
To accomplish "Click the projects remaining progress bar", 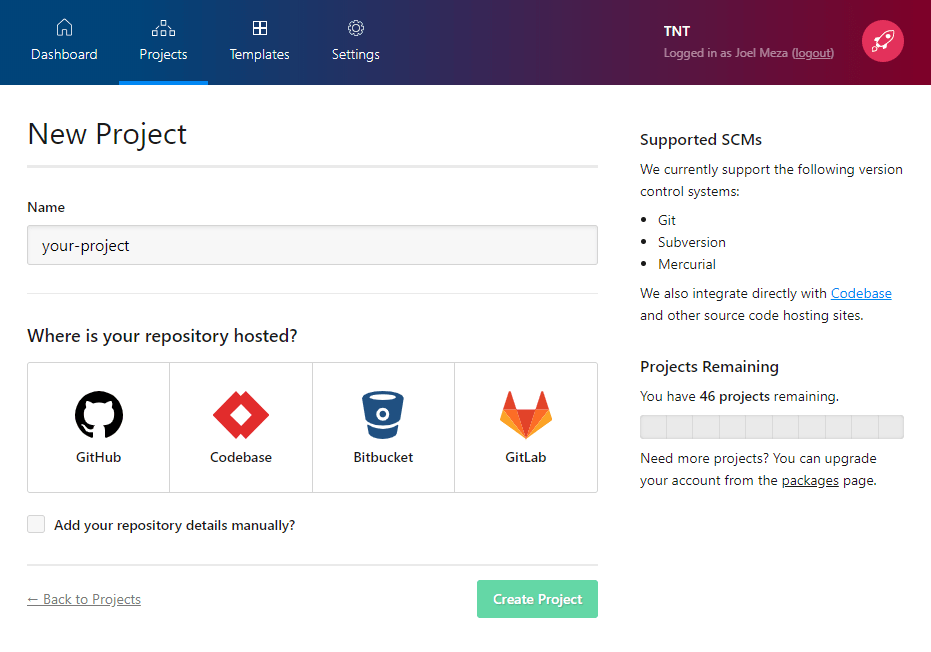I will click(x=772, y=427).
